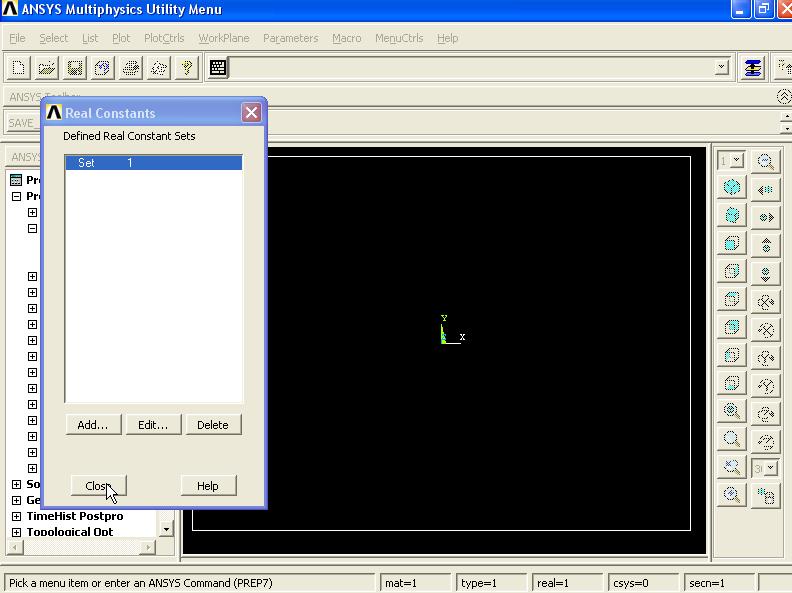This screenshot has width=792, height=593.
Task: Select Set 1 in real constant list
Action: pyautogui.click(x=154, y=163)
